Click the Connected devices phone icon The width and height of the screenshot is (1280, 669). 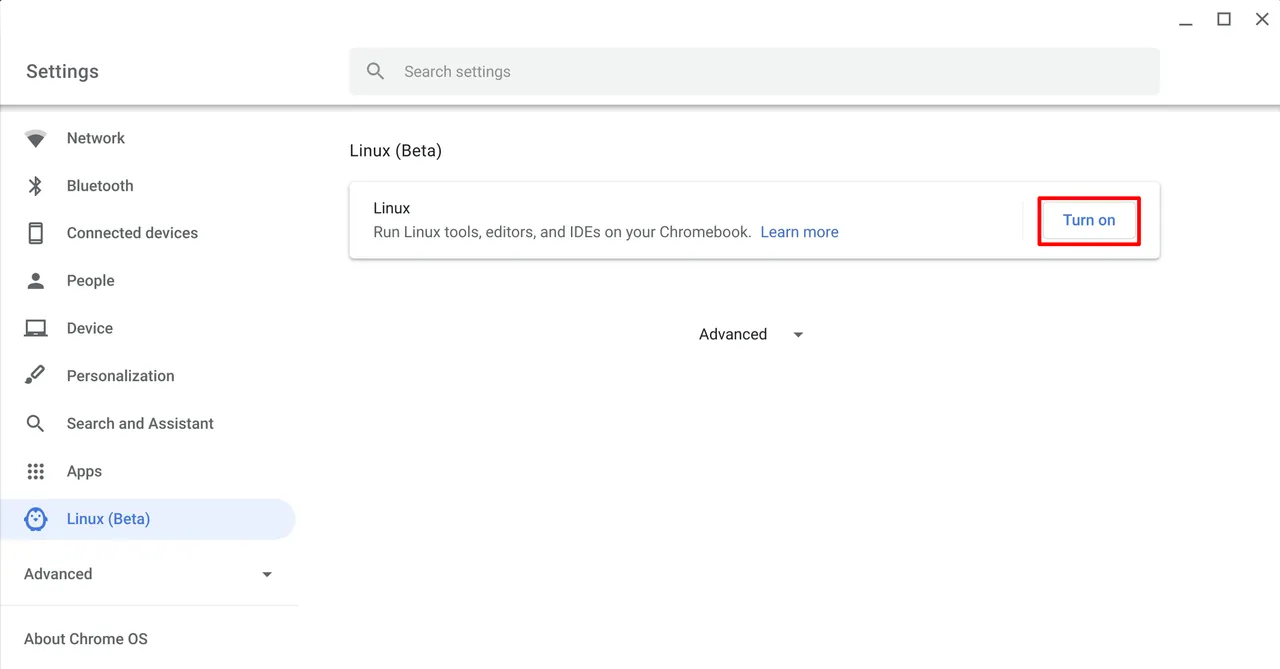tap(36, 233)
